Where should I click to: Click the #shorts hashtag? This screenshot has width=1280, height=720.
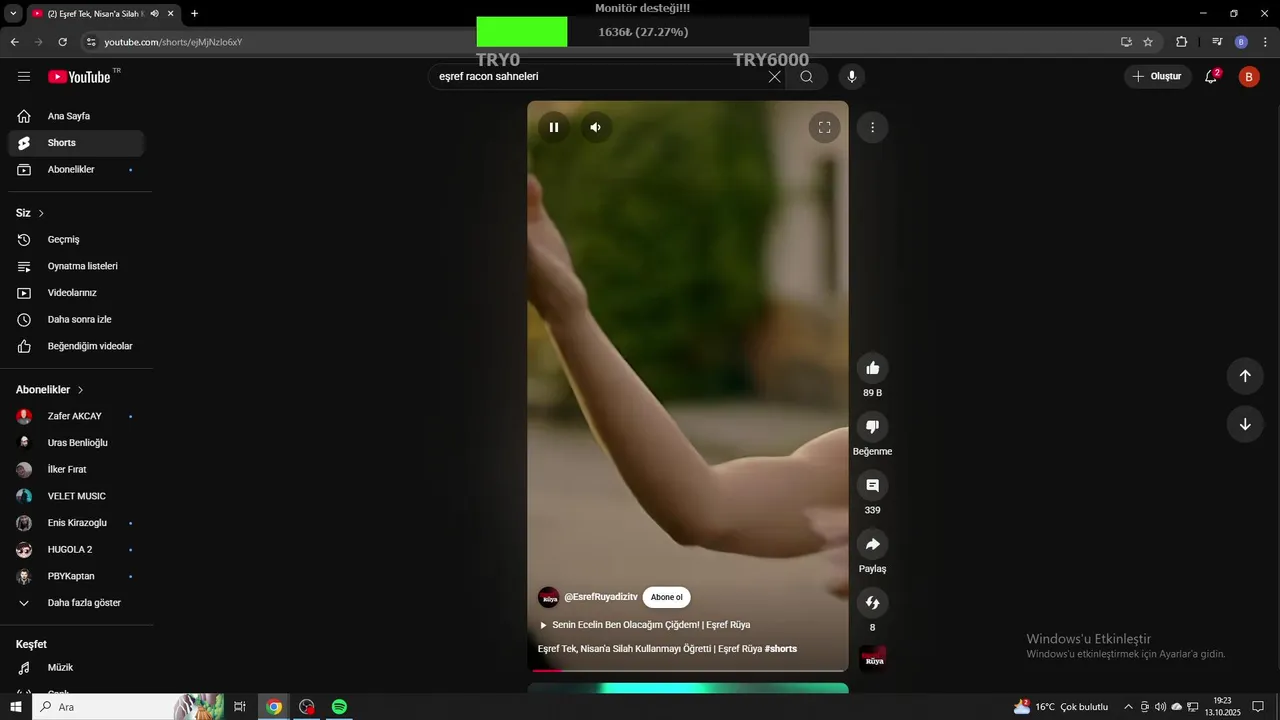[781, 649]
